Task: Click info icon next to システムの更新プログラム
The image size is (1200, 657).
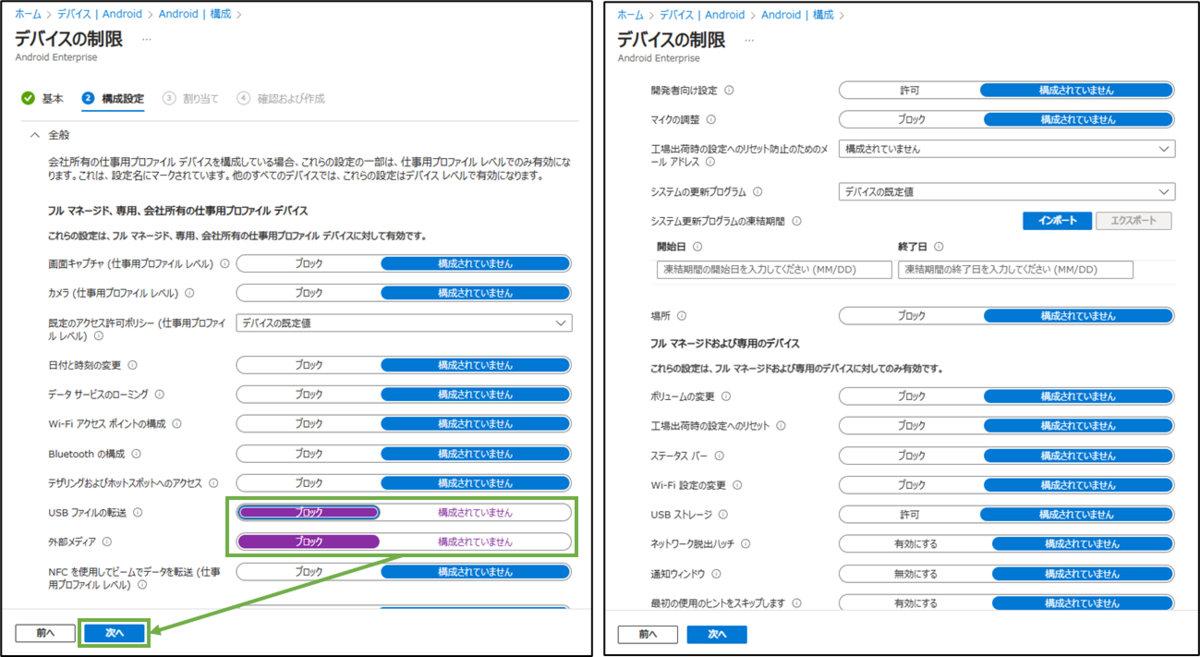Action: (757, 191)
